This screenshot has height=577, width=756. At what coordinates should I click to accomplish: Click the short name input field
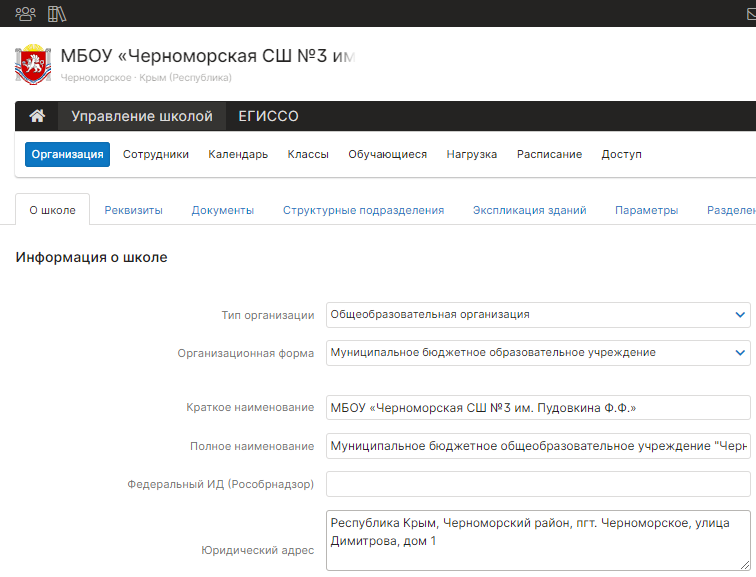click(x=538, y=408)
